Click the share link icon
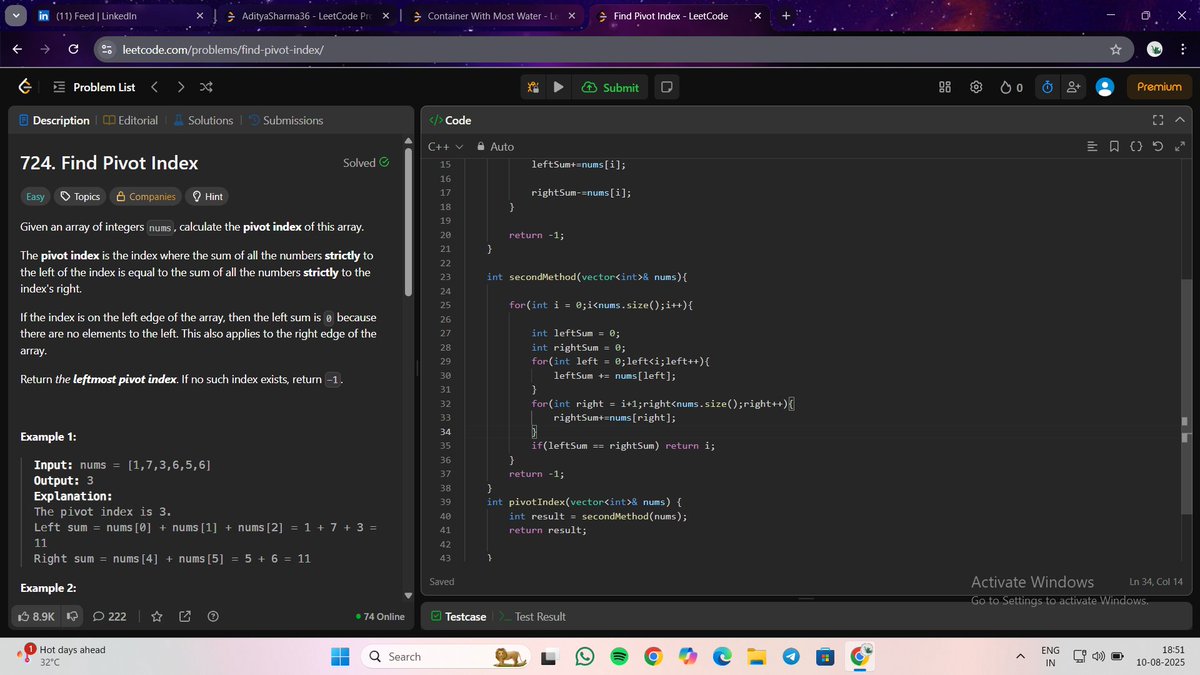1200x675 pixels. point(184,616)
